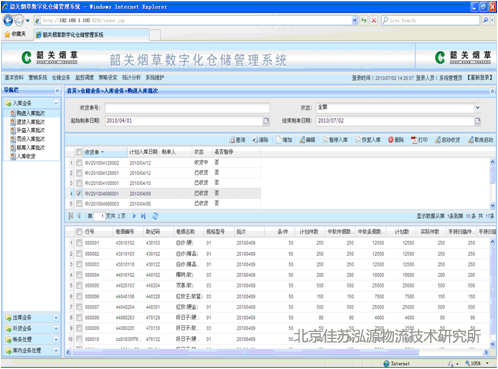Screen dimensions: 498x369
Task: Click the 增加 (Add) toolbar button
Action: pyautogui.click(x=284, y=140)
